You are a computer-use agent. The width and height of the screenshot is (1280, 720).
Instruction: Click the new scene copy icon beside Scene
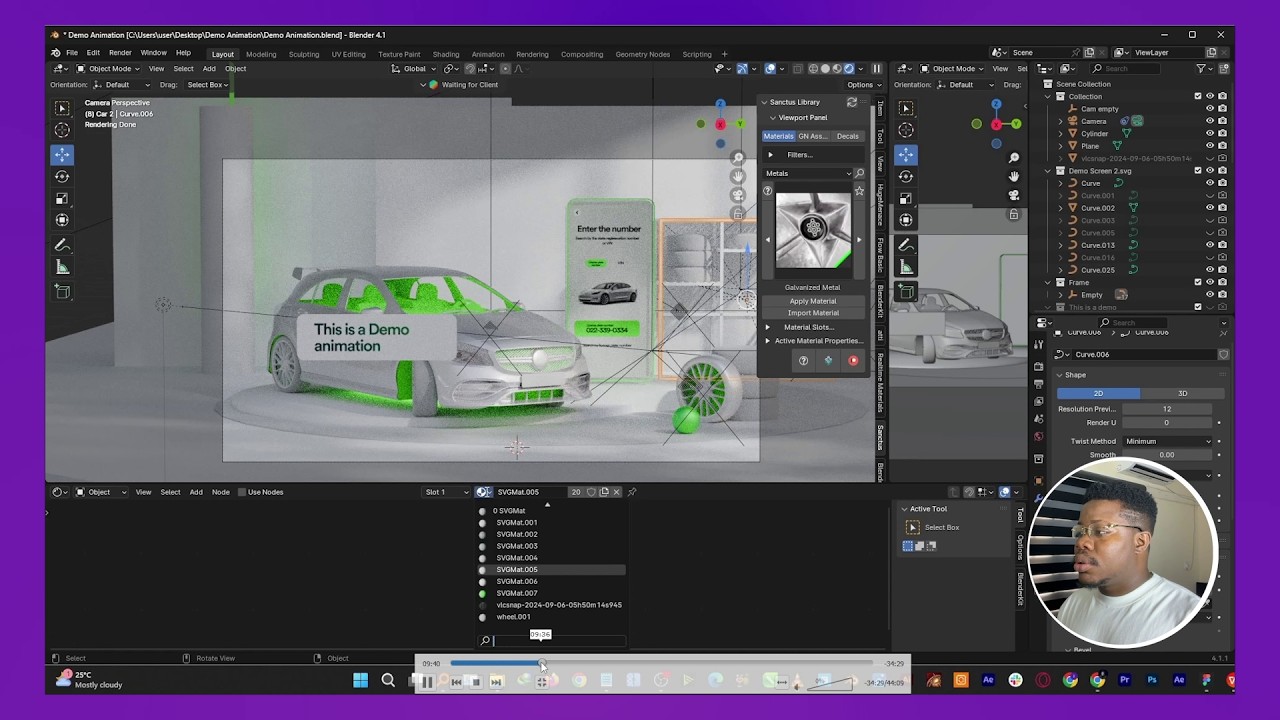1089,52
